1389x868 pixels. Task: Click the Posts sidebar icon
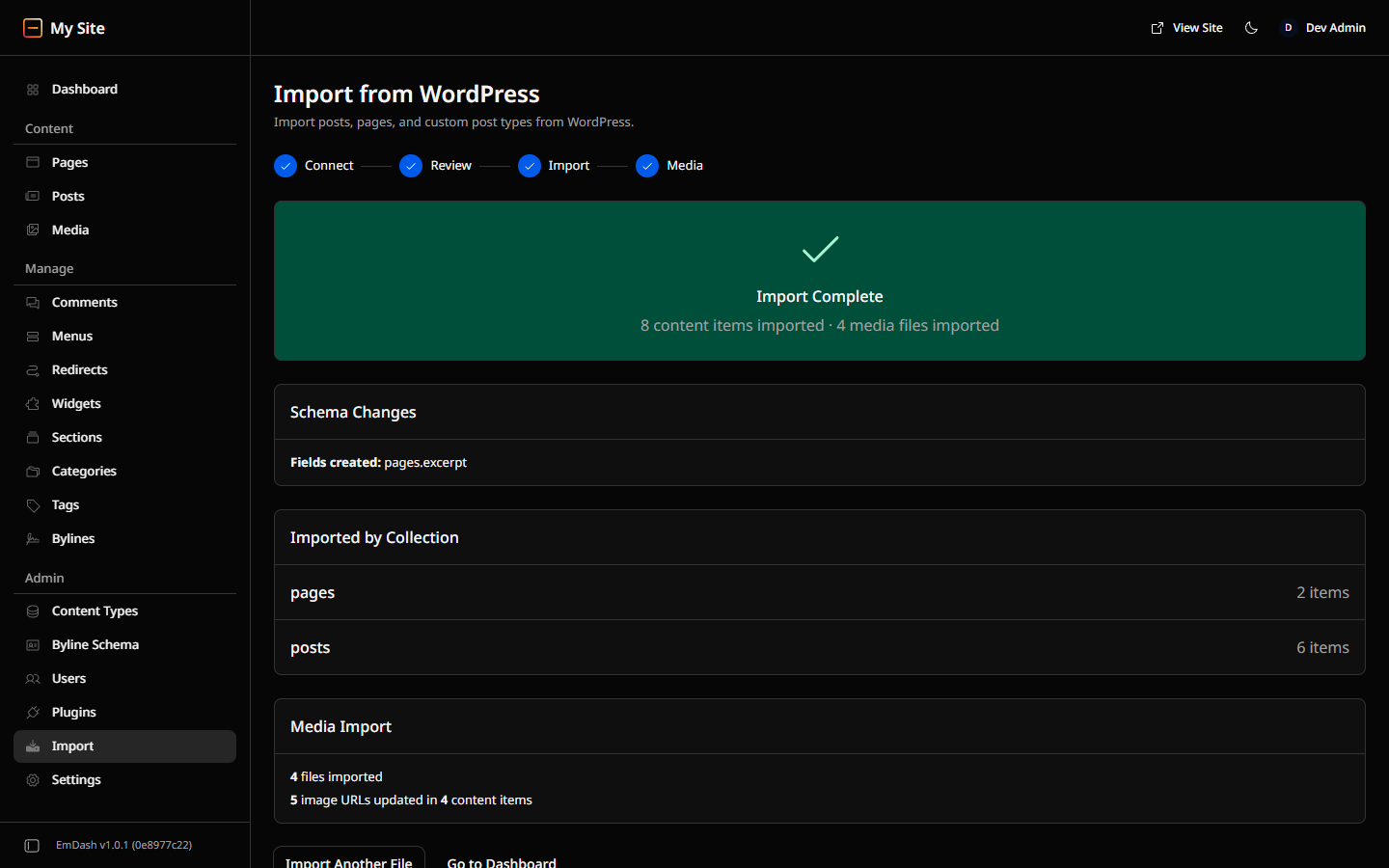tap(33, 196)
